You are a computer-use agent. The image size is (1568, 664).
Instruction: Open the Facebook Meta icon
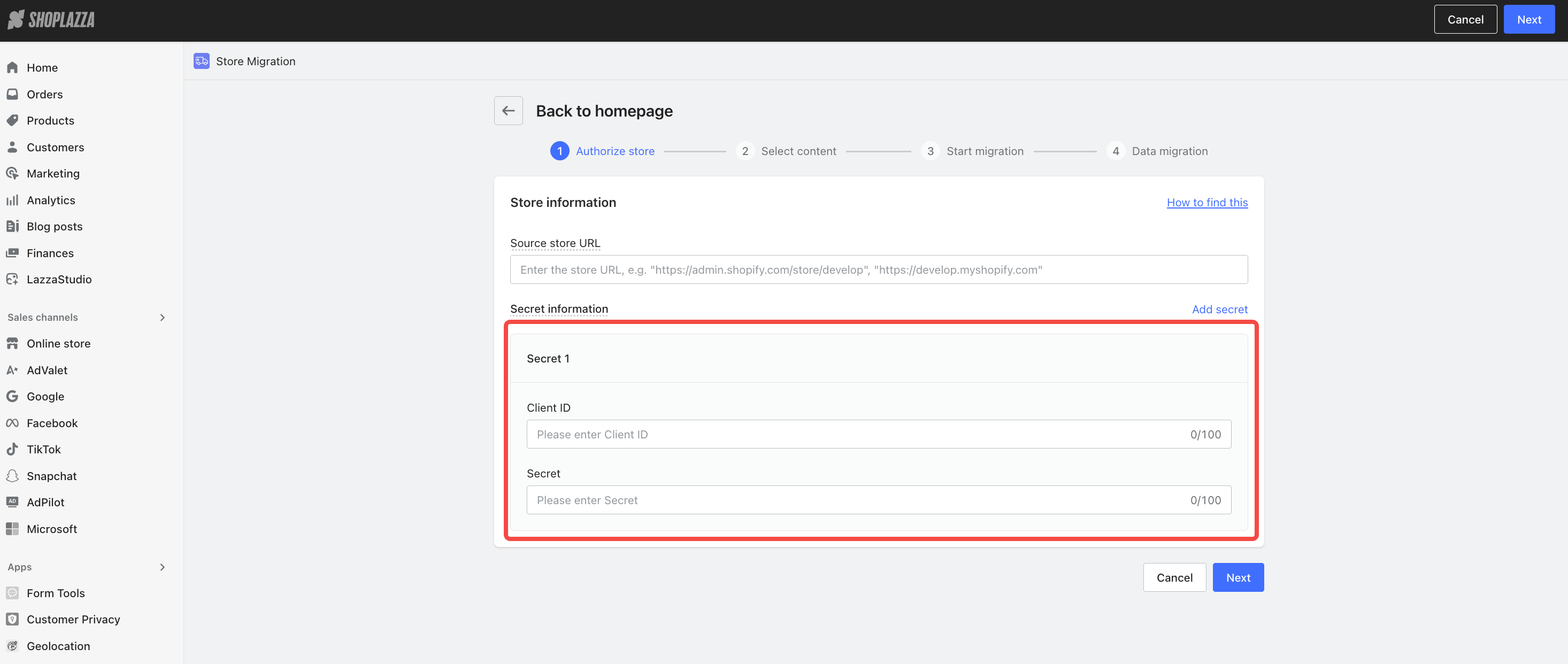[12, 423]
